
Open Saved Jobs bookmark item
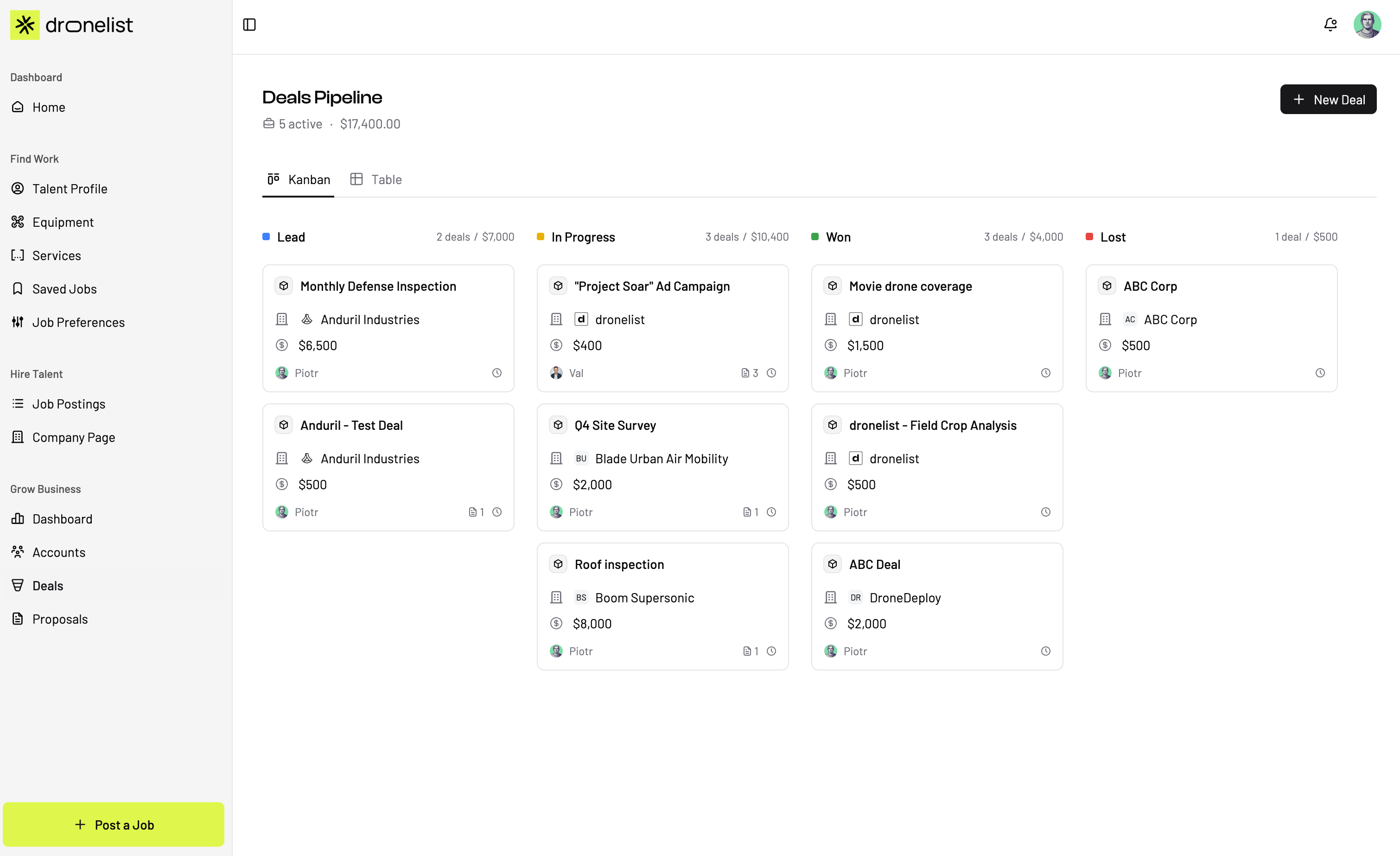(x=64, y=289)
